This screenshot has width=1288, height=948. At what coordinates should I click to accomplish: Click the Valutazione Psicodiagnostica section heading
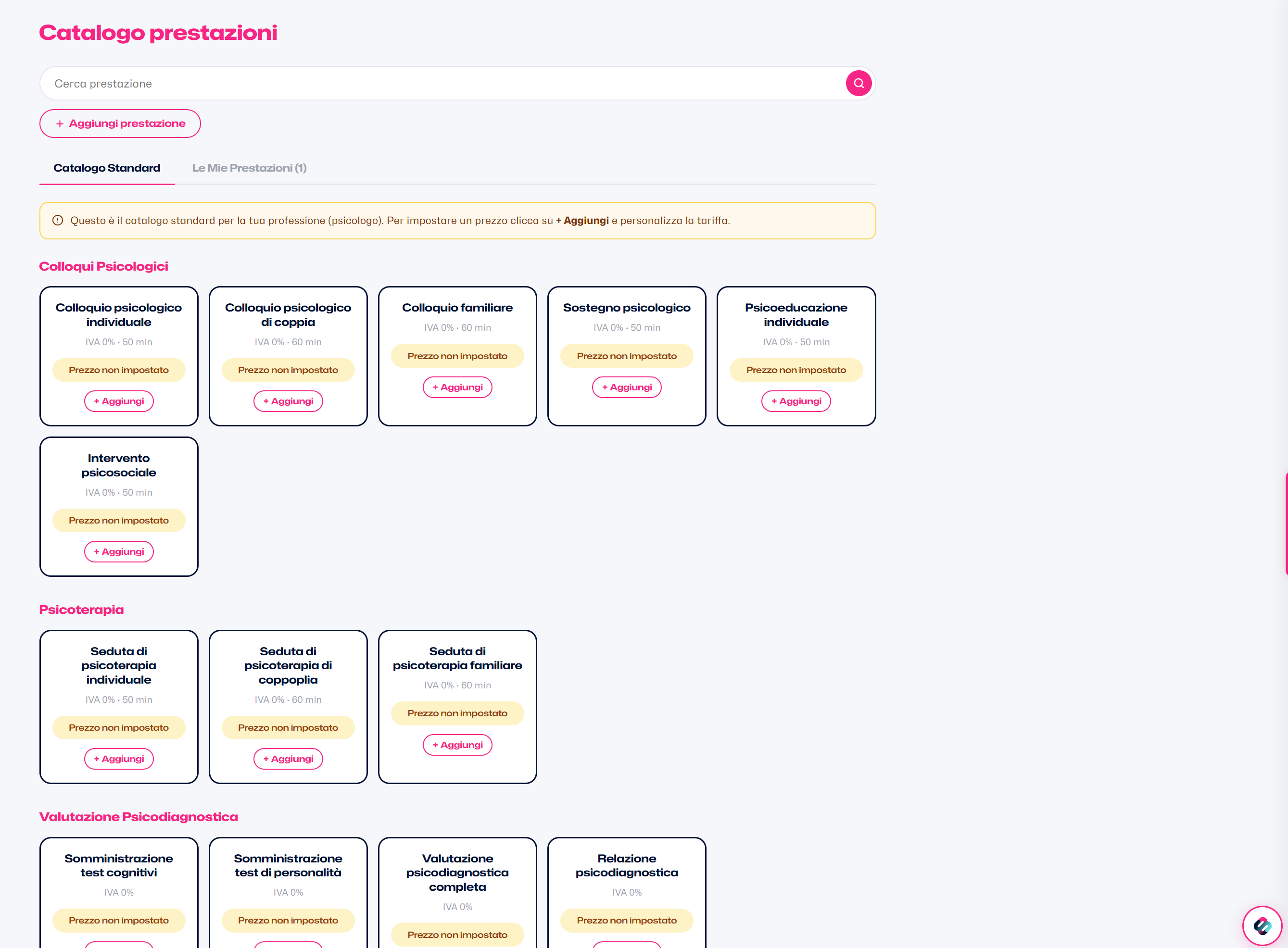tap(139, 817)
